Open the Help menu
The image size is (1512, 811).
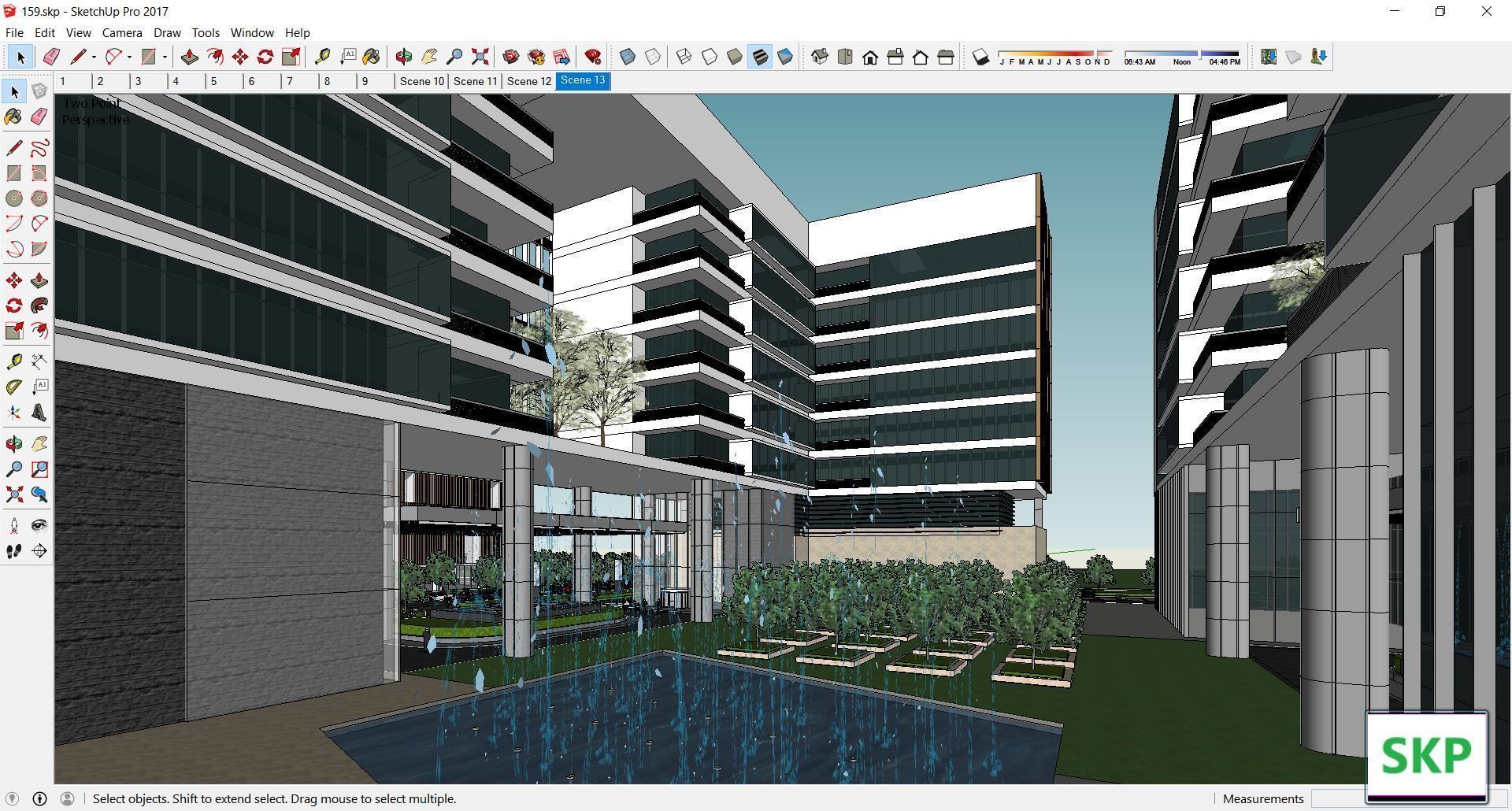click(297, 32)
